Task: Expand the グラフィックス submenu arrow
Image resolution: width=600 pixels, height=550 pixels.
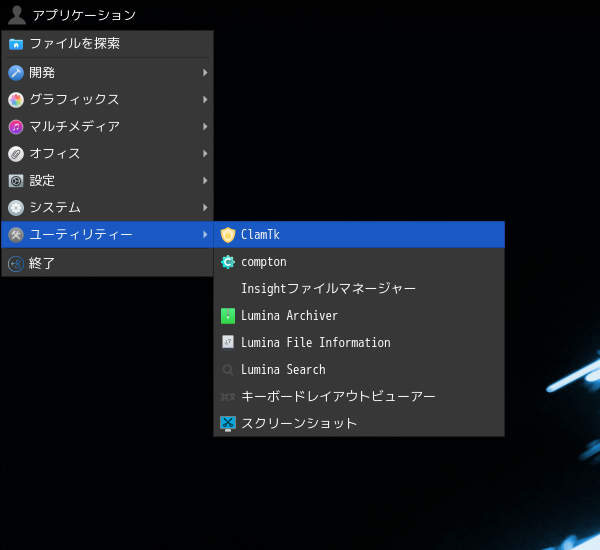Action: coord(205,100)
